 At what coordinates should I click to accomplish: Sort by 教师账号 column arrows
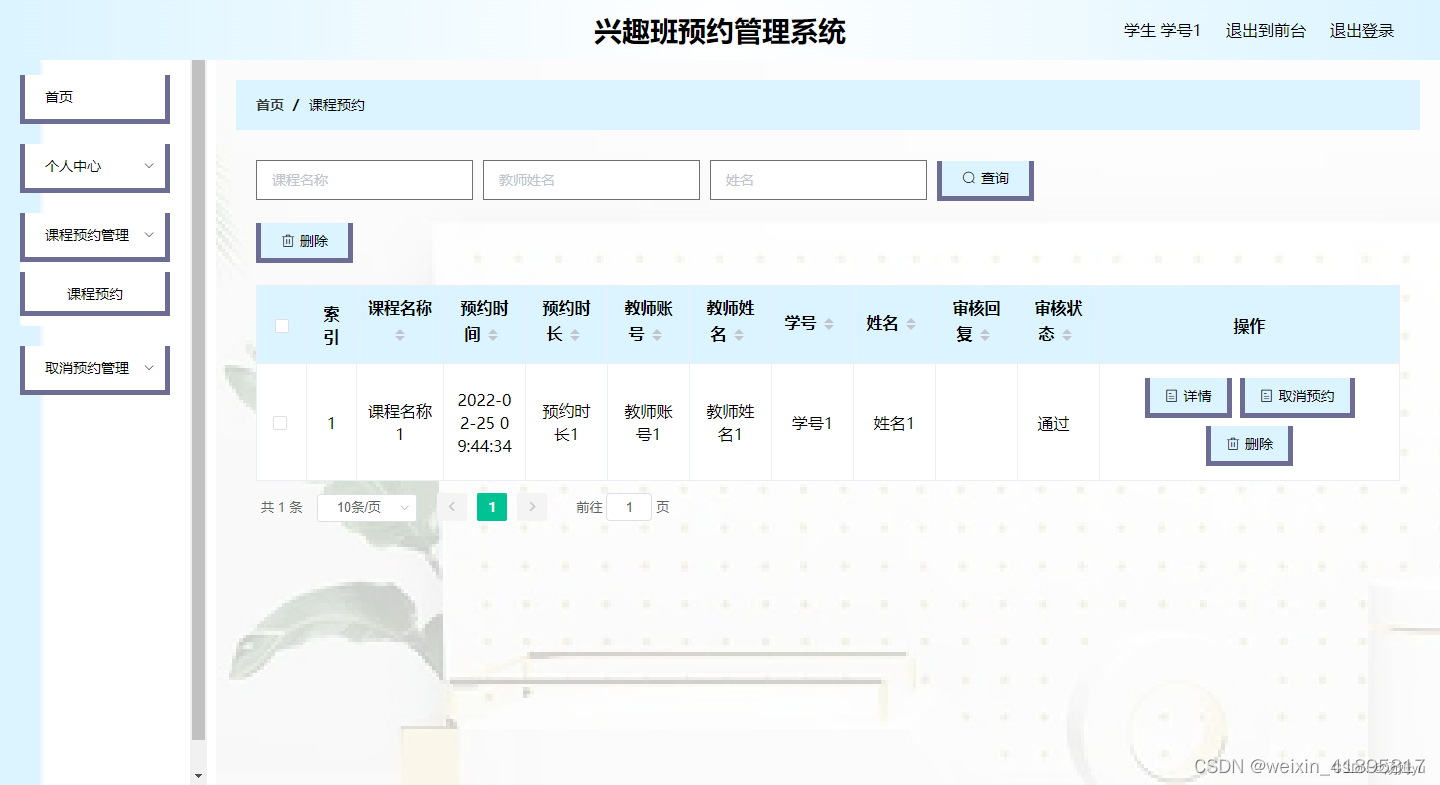tap(657, 335)
